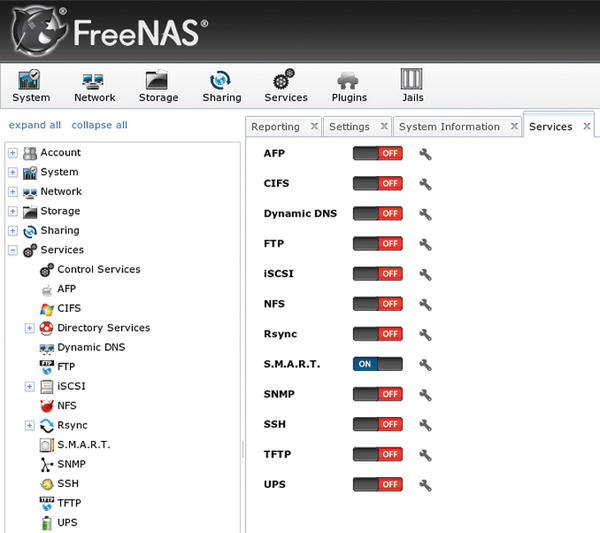Expand the Storage tree node
The image size is (600, 533).
(x=13, y=211)
